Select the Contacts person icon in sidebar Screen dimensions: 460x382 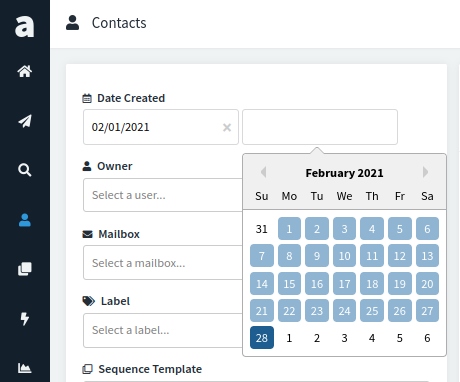[25, 220]
